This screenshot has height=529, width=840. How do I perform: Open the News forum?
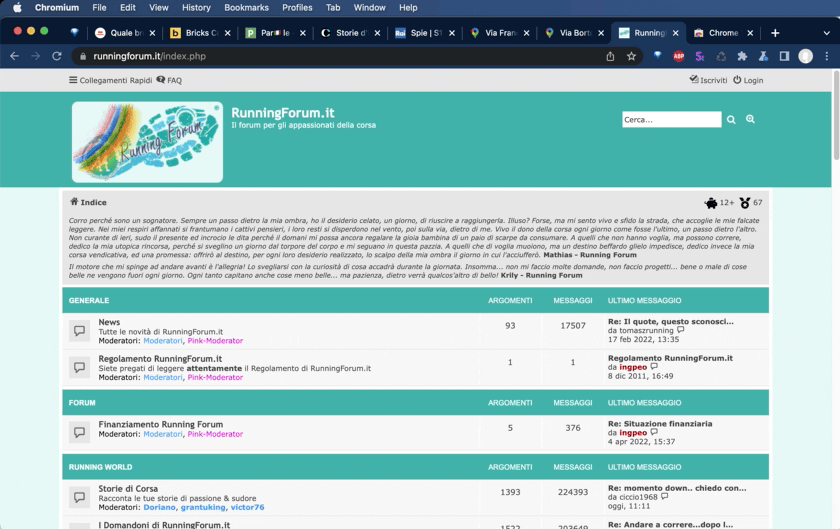[x=109, y=322]
